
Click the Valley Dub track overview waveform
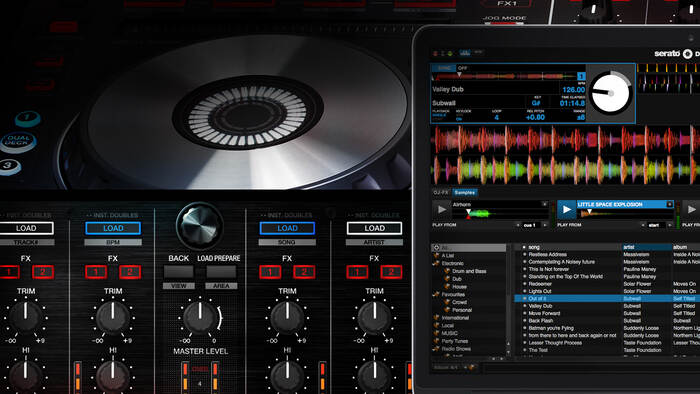coord(504,76)
